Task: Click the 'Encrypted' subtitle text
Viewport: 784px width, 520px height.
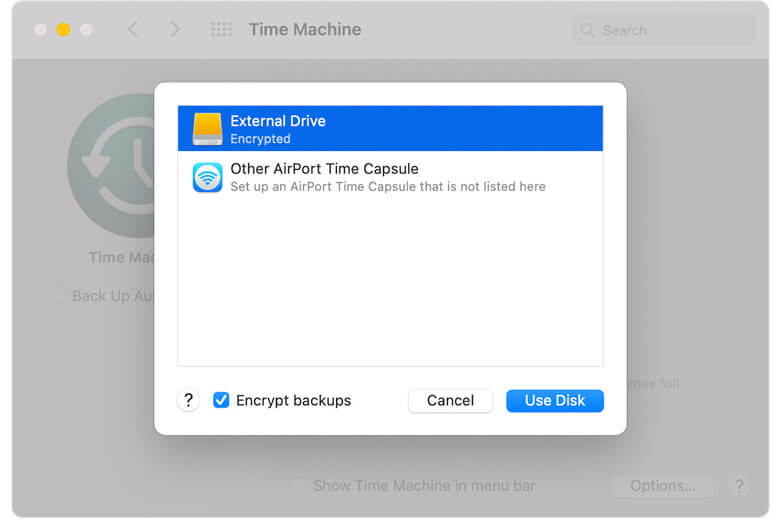Action: tap(260, 138)
